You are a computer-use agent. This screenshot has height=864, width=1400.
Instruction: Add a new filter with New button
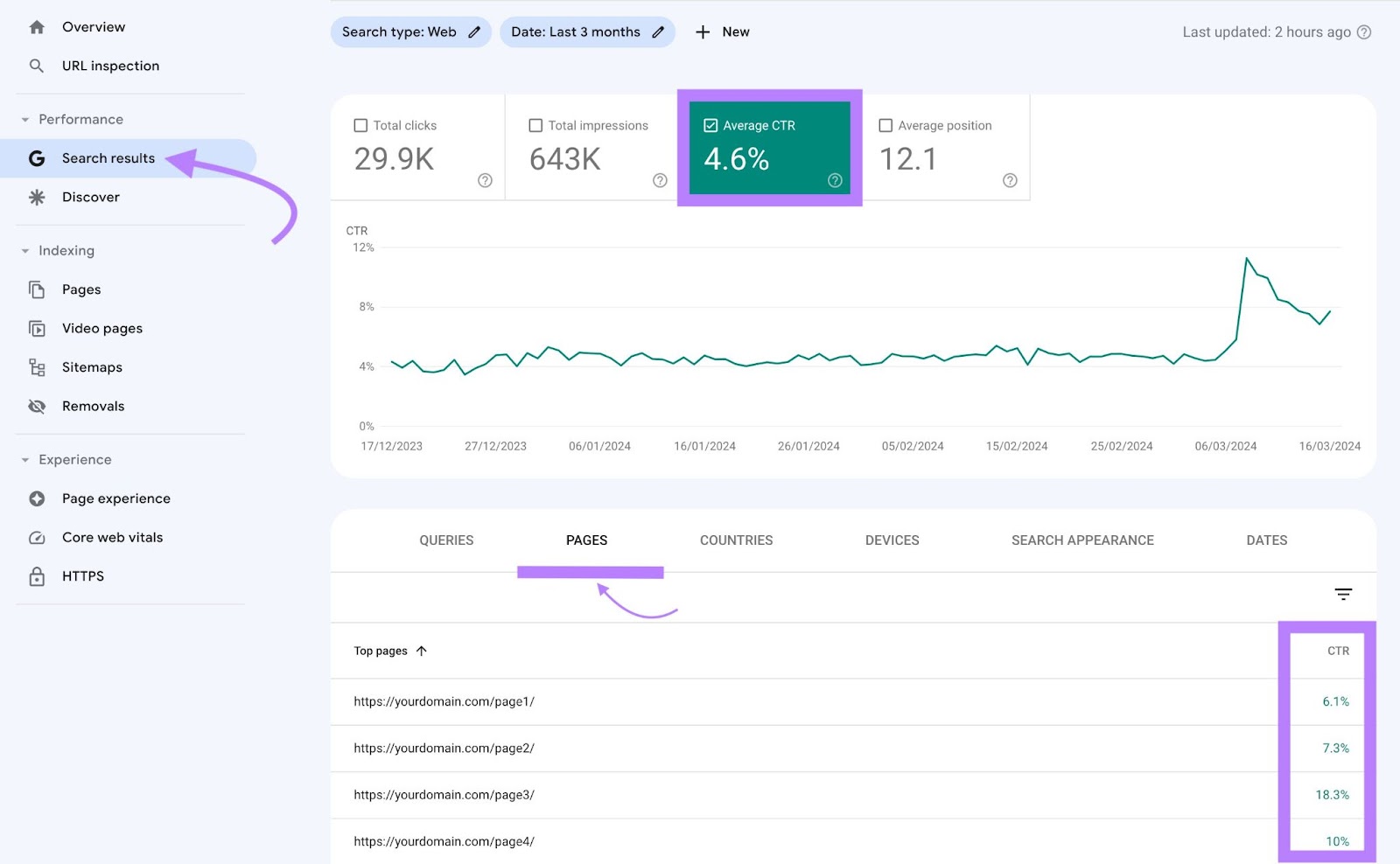pyautogui.click(x=722, y=32)
